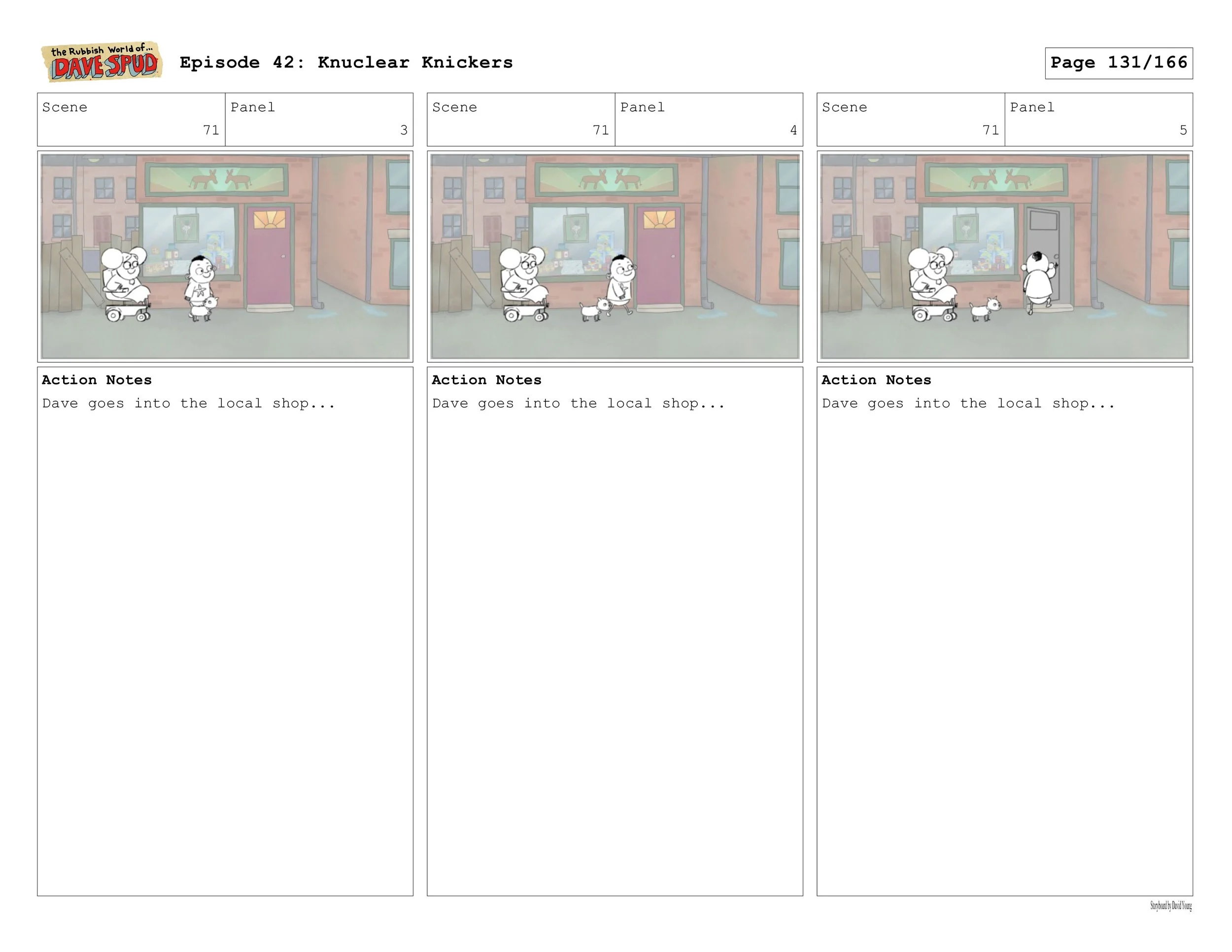This screenshot has width=1232, height=952.
Task: Click the Page 131/166 box
Action: click(x=1118, y=63)
